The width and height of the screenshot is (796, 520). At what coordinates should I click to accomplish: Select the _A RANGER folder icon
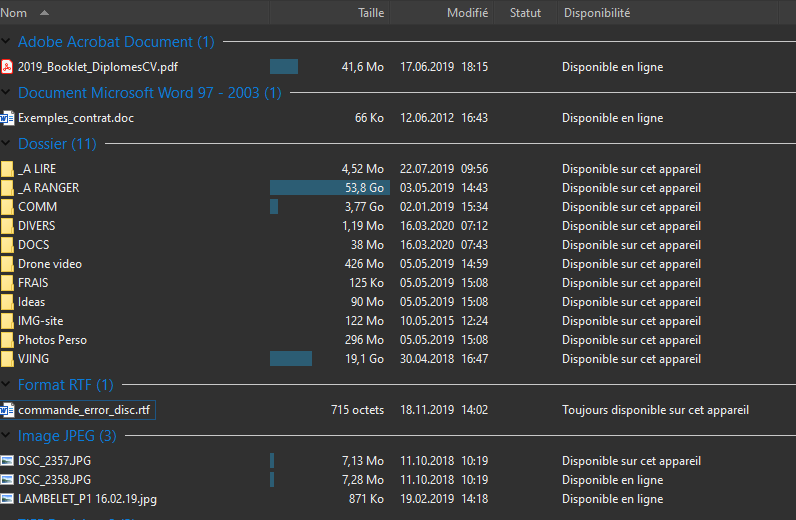(x=7, y=188)
